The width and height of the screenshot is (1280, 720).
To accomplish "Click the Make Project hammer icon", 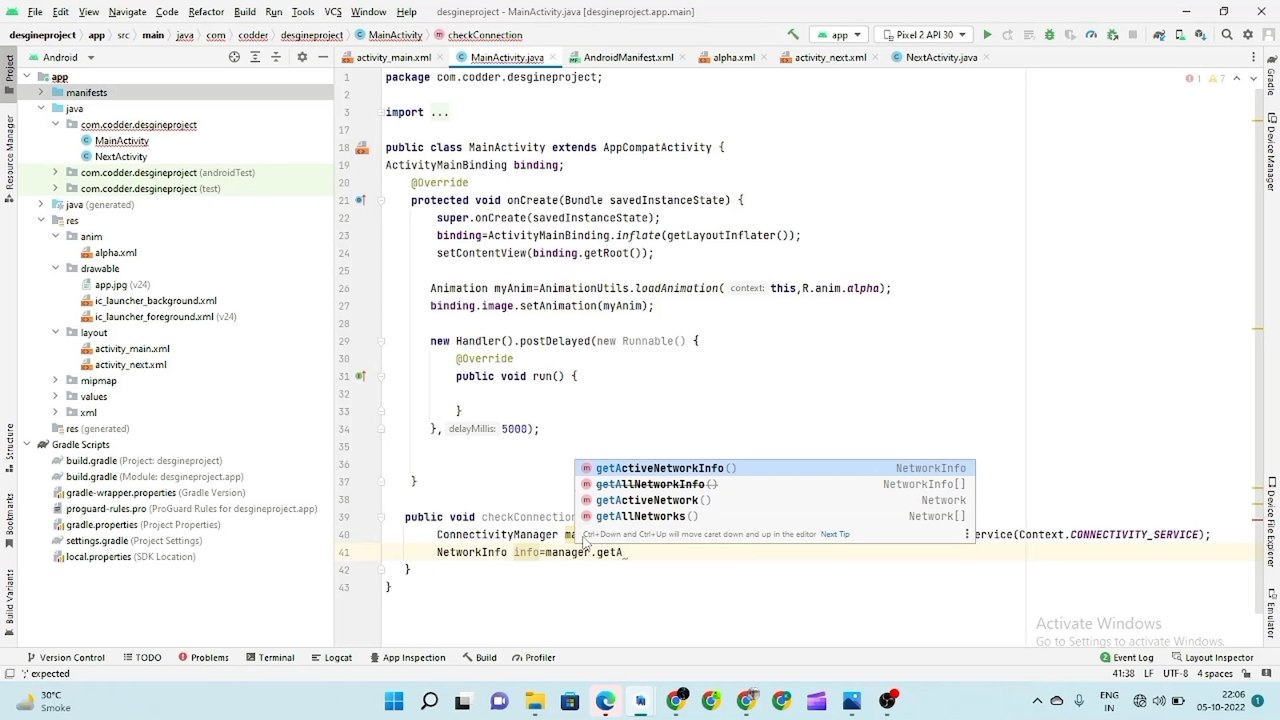I will point(793,35).
